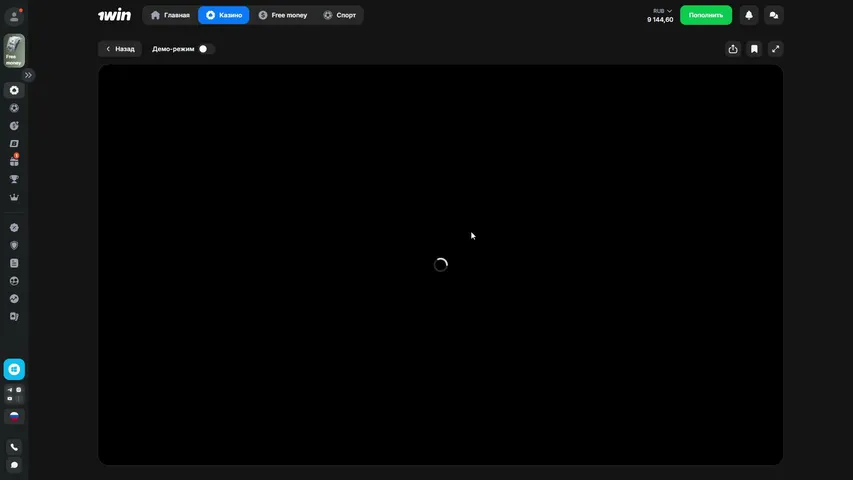Open the chart statistics icon in sidebar
The height and width of the screenshot is (480, 853).
click(14, 299)
